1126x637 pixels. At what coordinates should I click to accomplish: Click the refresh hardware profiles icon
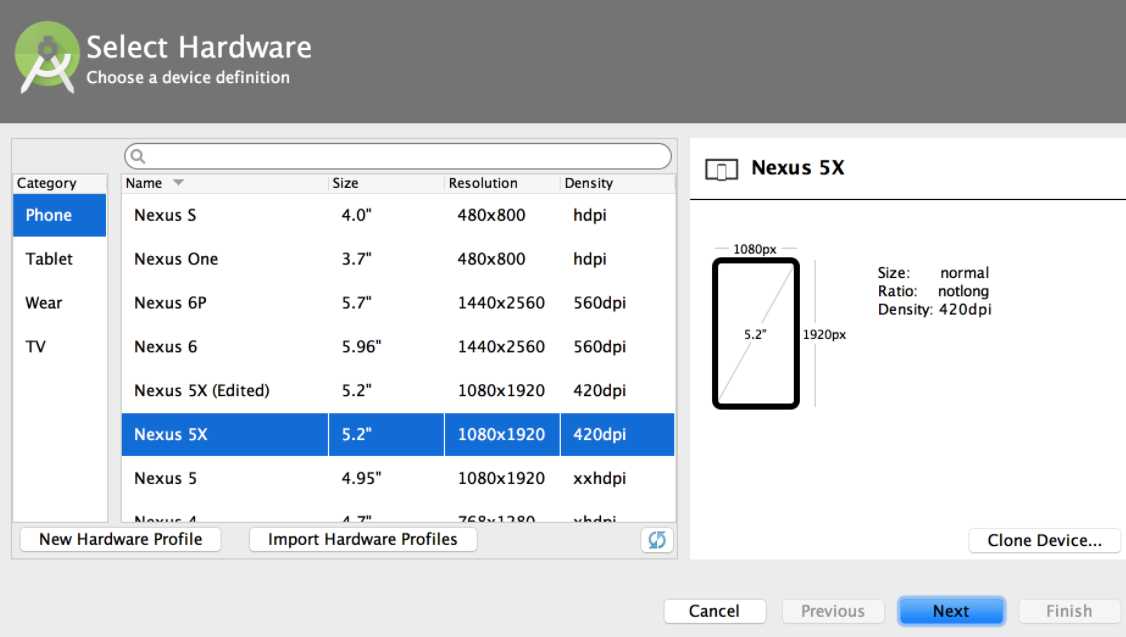pyautogui.click(x=656, y=540)
